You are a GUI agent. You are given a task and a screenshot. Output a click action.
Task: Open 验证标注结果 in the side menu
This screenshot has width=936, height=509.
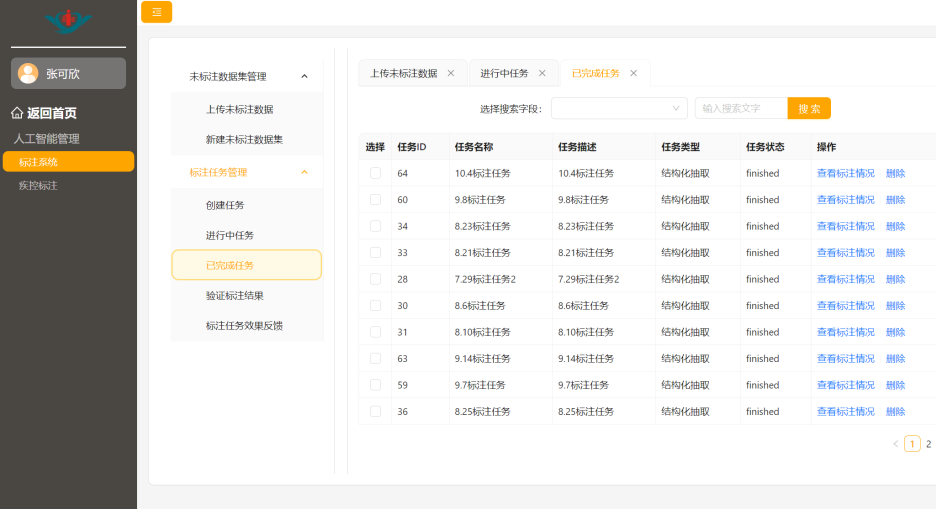tap(235, 296)
